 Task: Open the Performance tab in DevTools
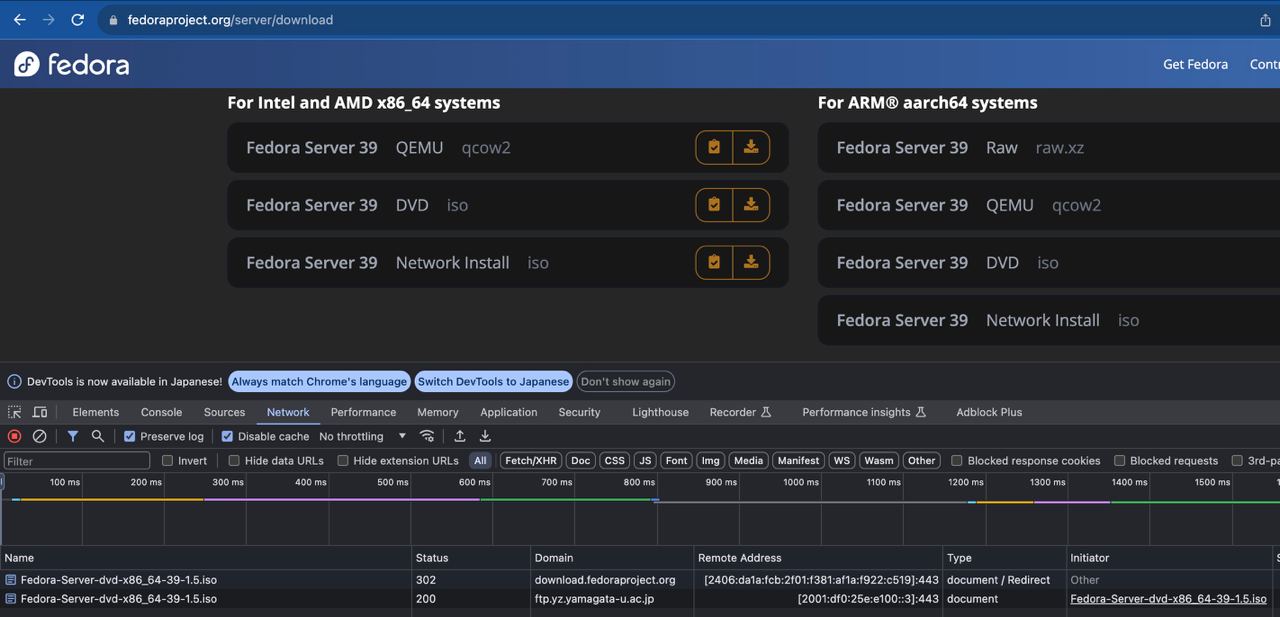(x=363, y=412)
